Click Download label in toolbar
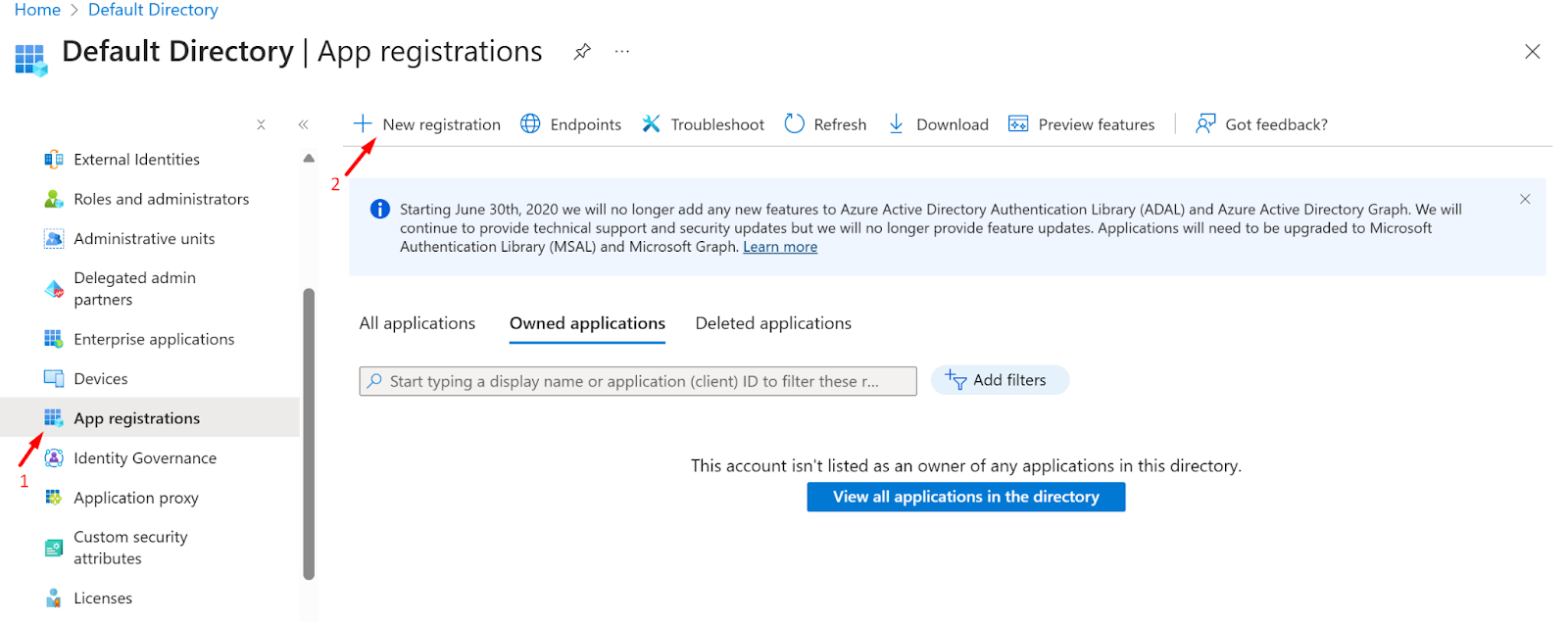The image size is (1568, 622). [953, 124]
